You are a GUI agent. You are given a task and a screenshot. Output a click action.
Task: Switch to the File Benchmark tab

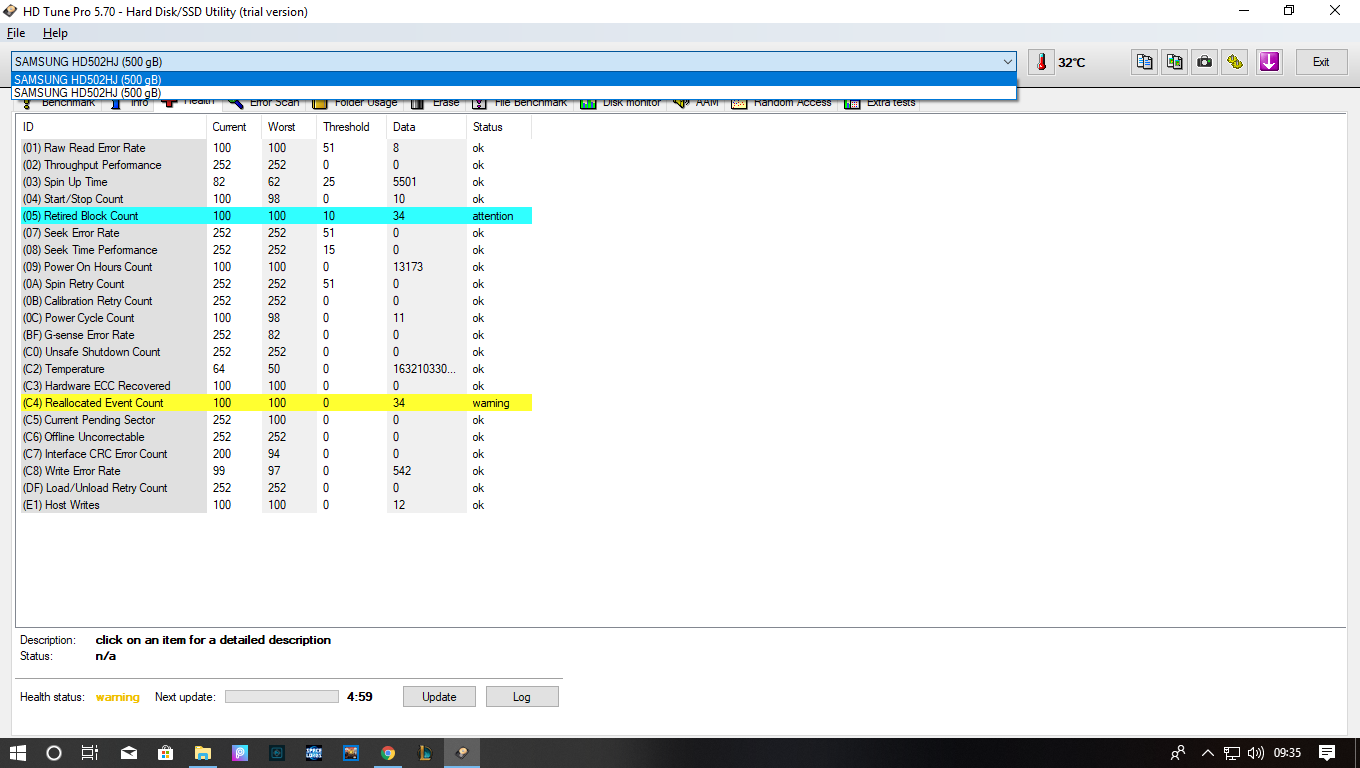point(519,102)
